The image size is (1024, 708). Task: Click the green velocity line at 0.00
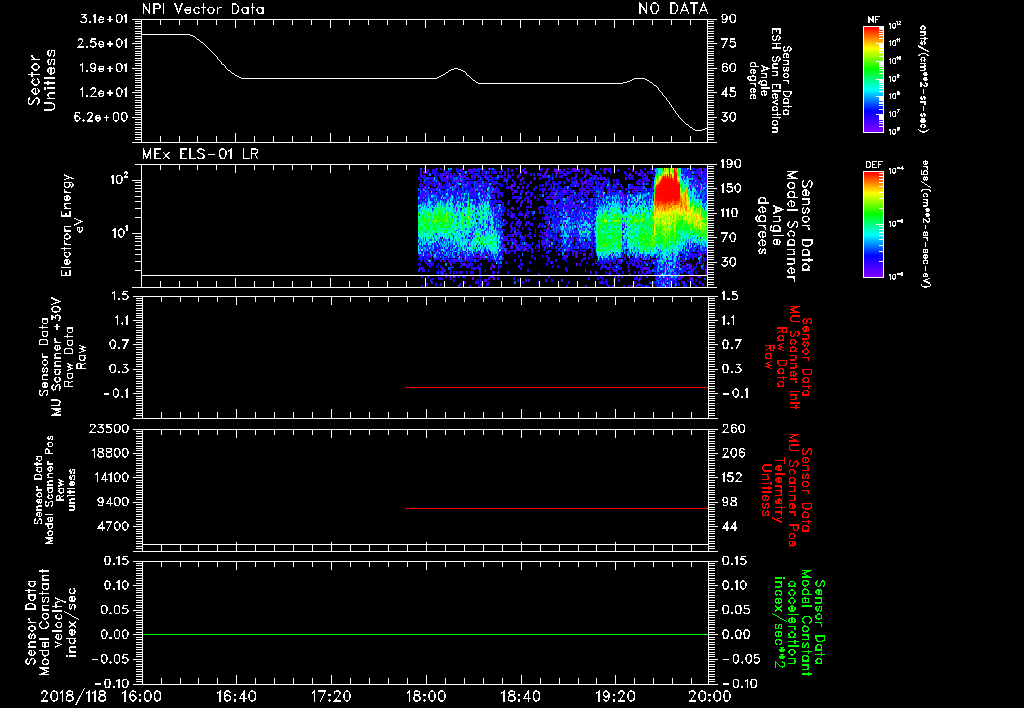(x=424, y=634)
